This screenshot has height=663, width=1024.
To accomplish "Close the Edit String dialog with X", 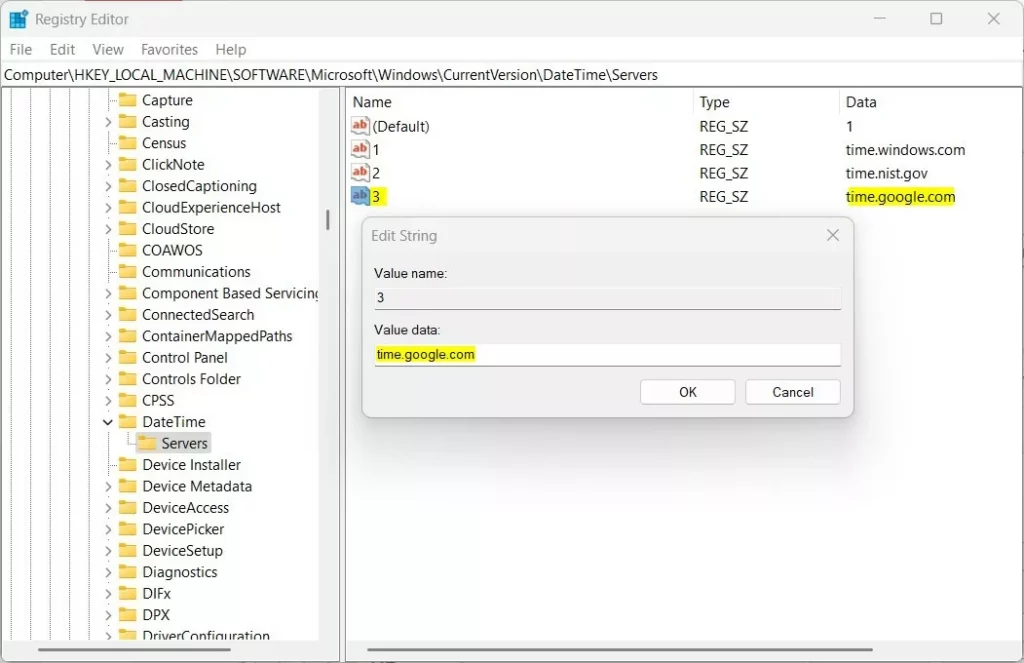I will pyautogui.click(x=833, y=235).
